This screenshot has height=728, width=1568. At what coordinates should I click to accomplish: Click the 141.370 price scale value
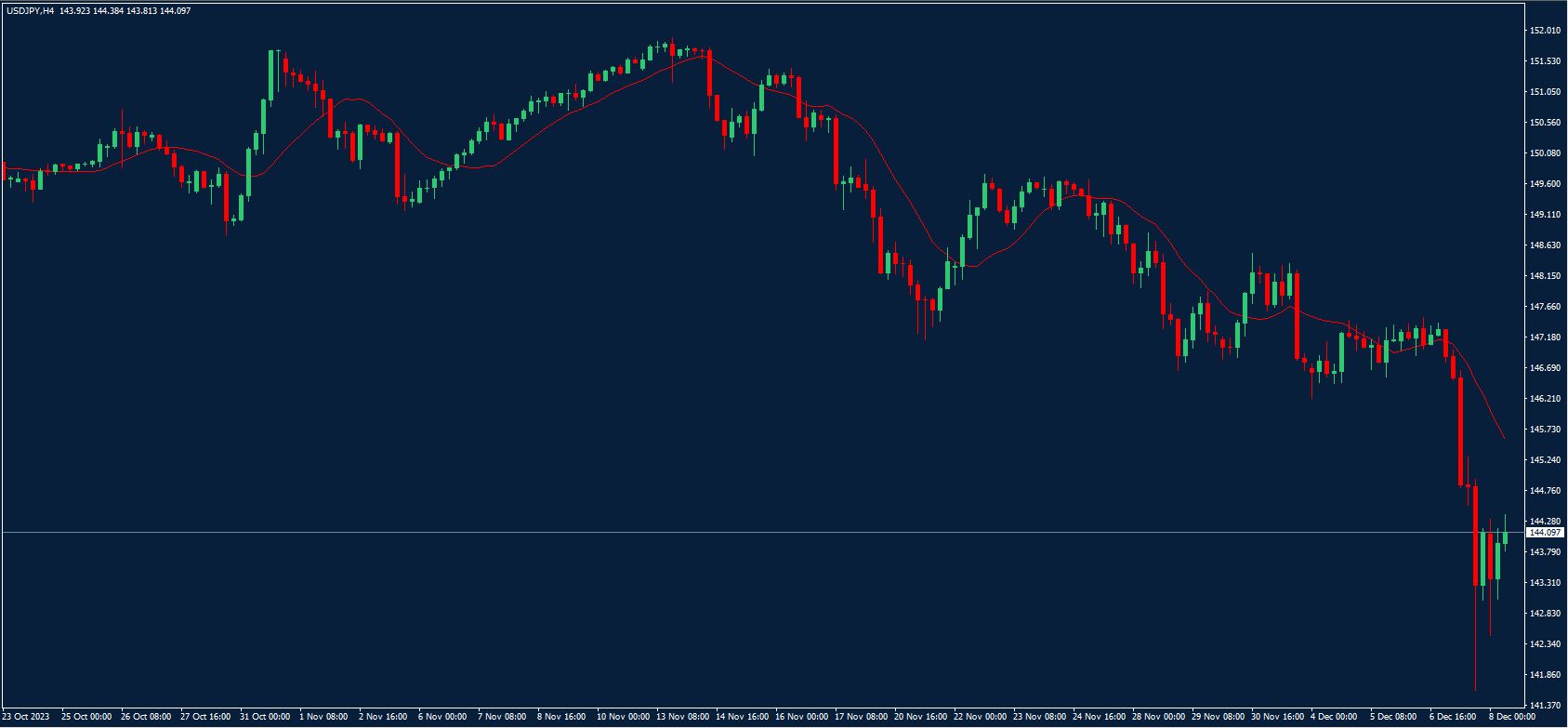click(1546, 706)
